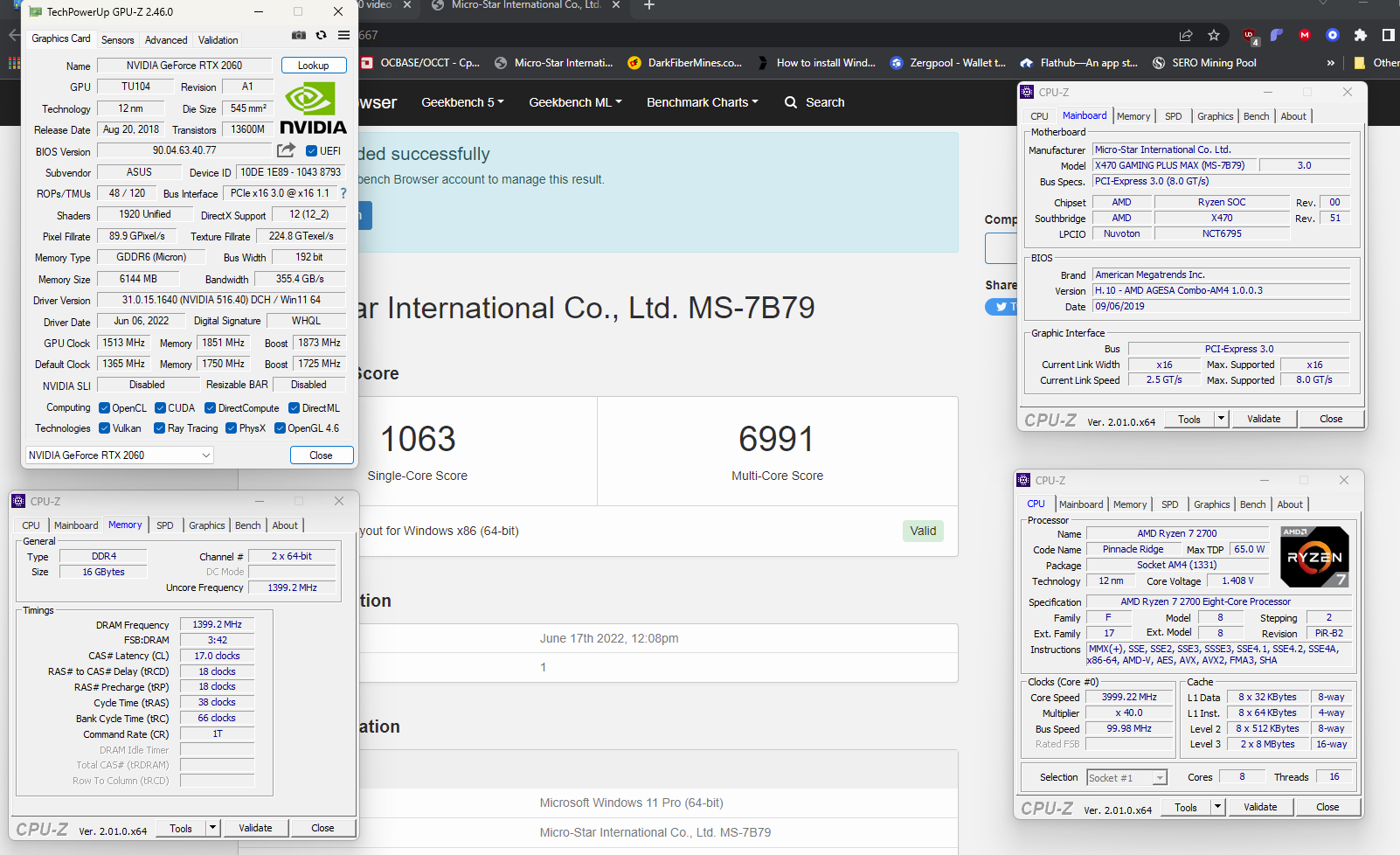Toggle the UEFI checkbox

tap(312, 151)
